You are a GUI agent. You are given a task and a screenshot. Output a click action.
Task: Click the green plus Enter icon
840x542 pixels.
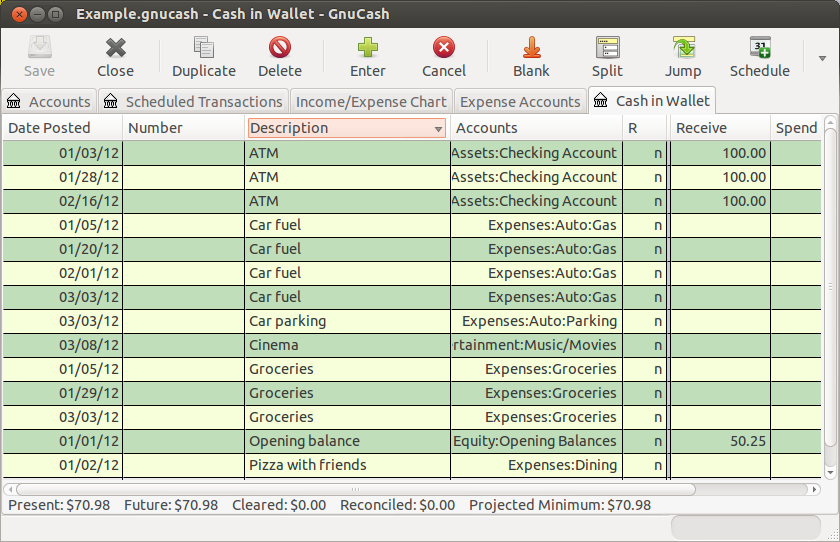coord(368,47)
